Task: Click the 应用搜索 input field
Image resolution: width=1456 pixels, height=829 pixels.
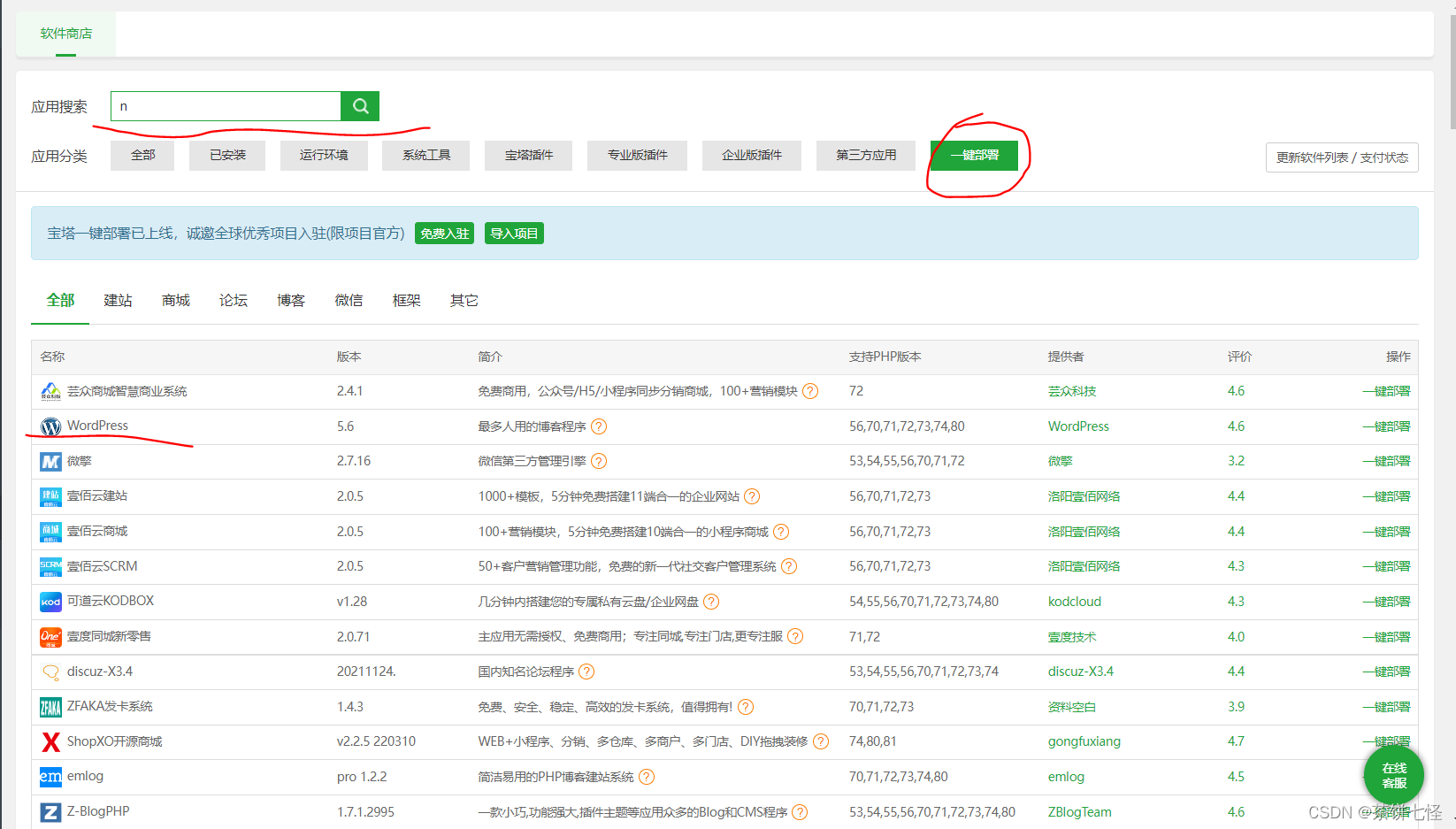Action: 226,106
